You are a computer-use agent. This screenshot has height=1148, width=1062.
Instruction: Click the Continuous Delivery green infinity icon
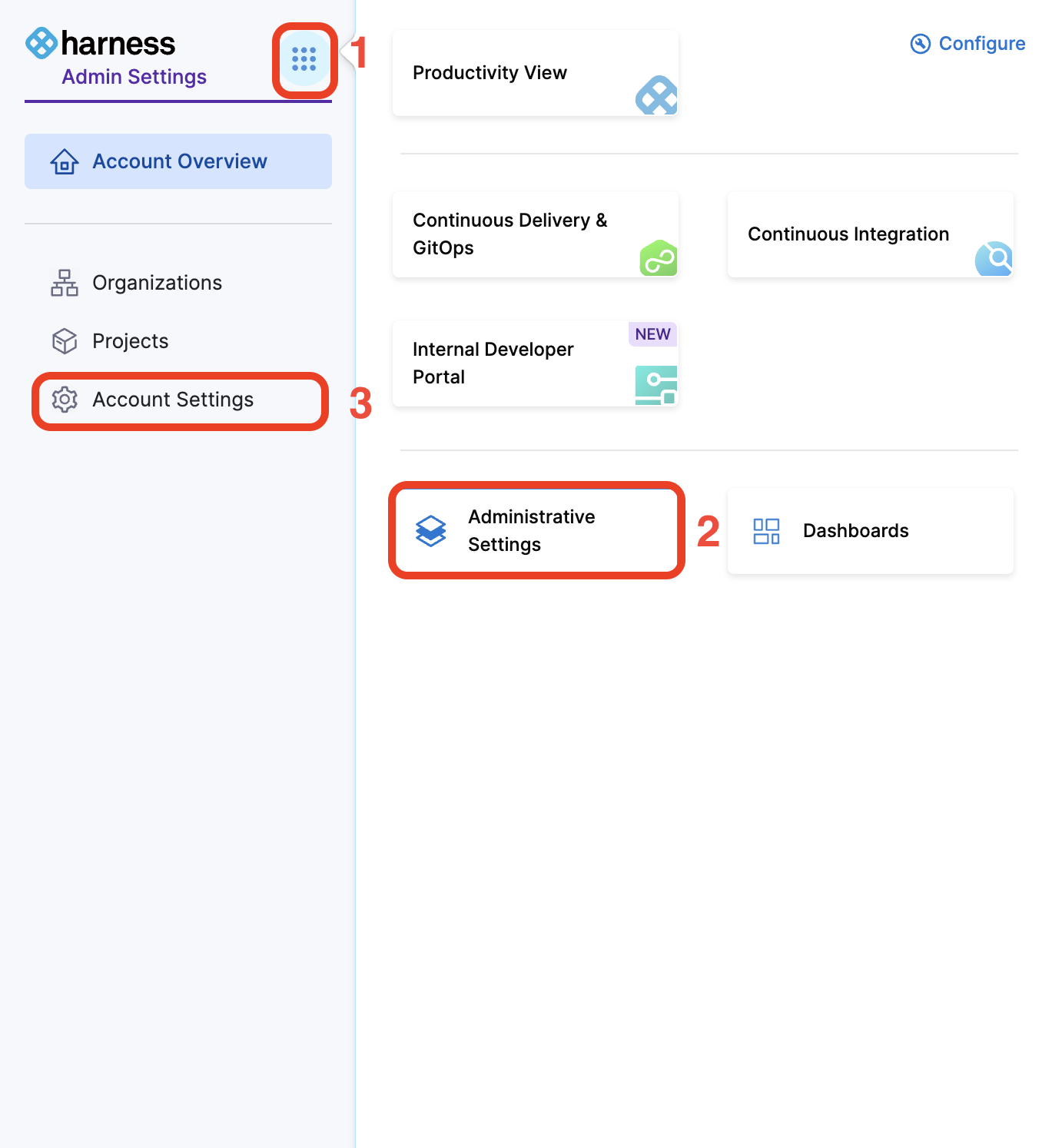point(658,259)
